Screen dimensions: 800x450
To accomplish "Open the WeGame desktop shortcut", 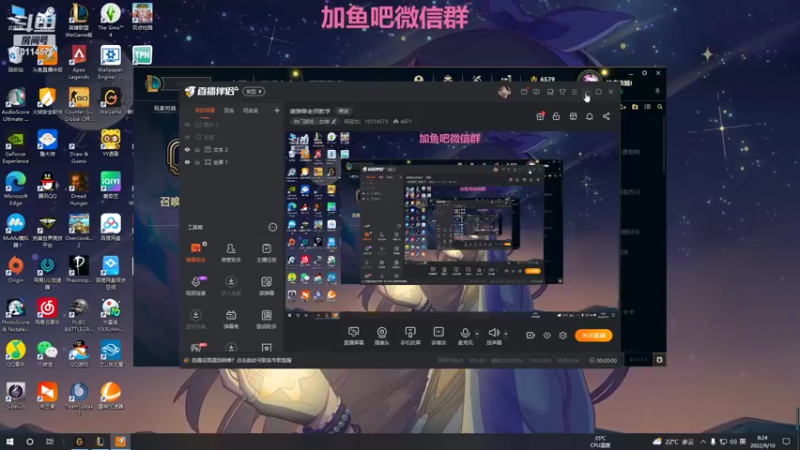I will (x=110, y=101).
